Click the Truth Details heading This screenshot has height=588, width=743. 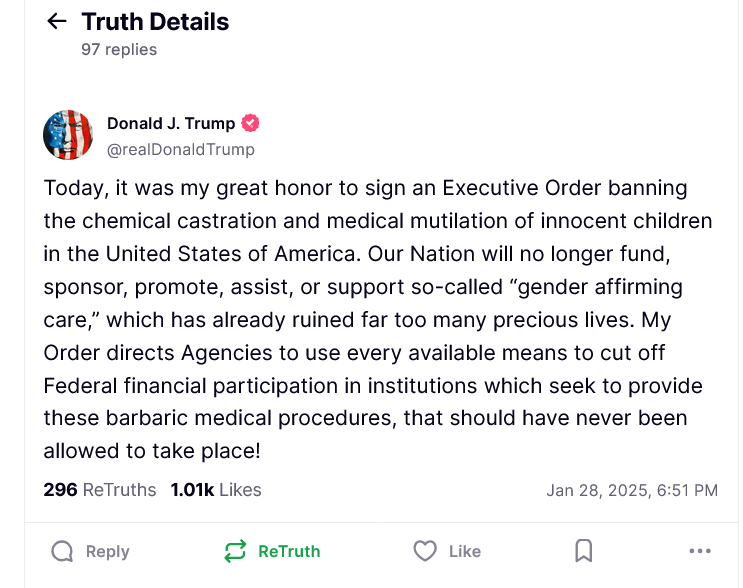155,22
